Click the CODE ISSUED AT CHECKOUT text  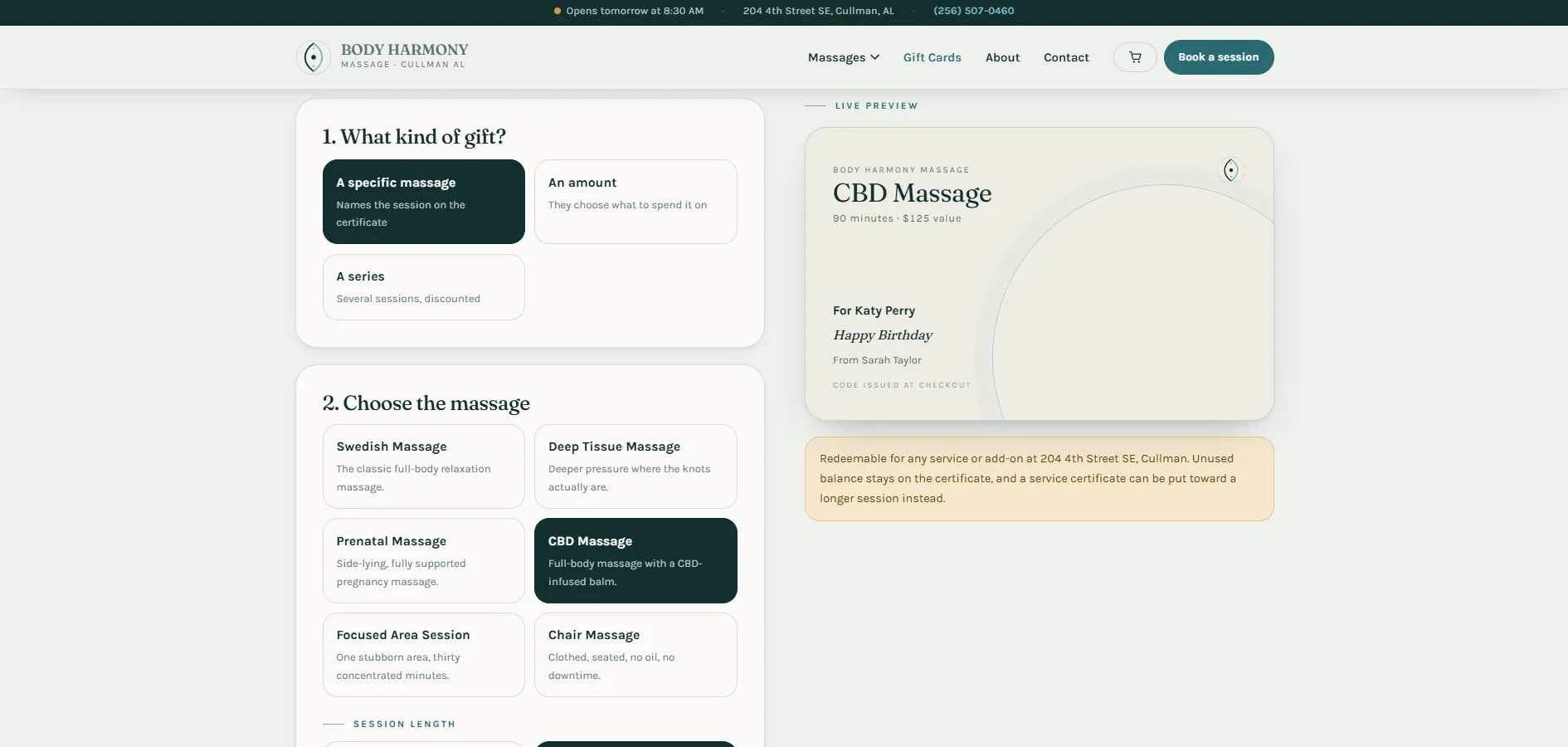click(902, 385)
